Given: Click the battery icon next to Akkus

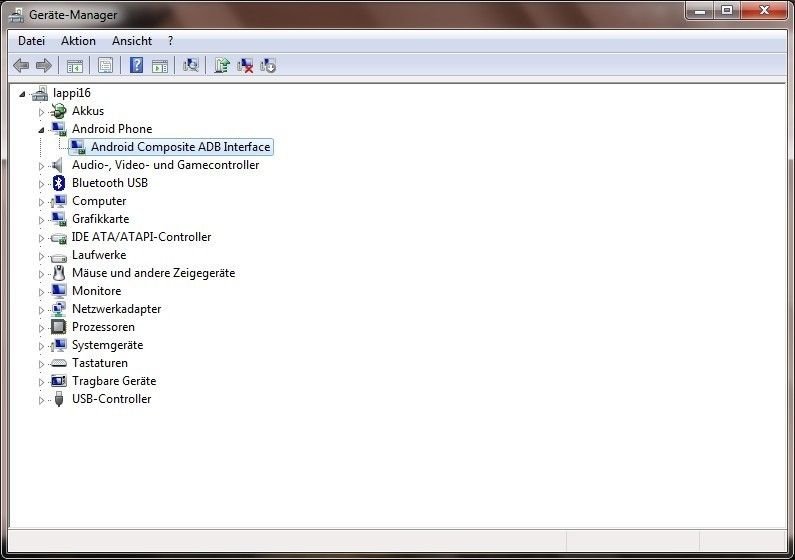Looking at the screenshot, I should click(59, 111).
